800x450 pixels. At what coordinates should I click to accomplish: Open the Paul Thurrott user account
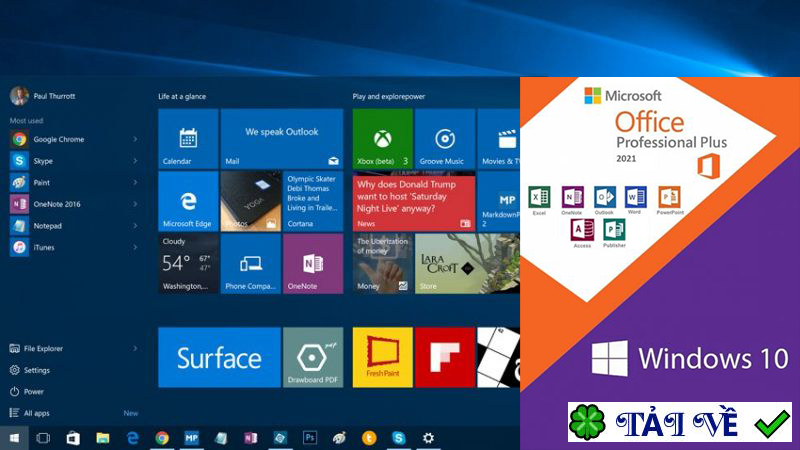pos(42,96)
